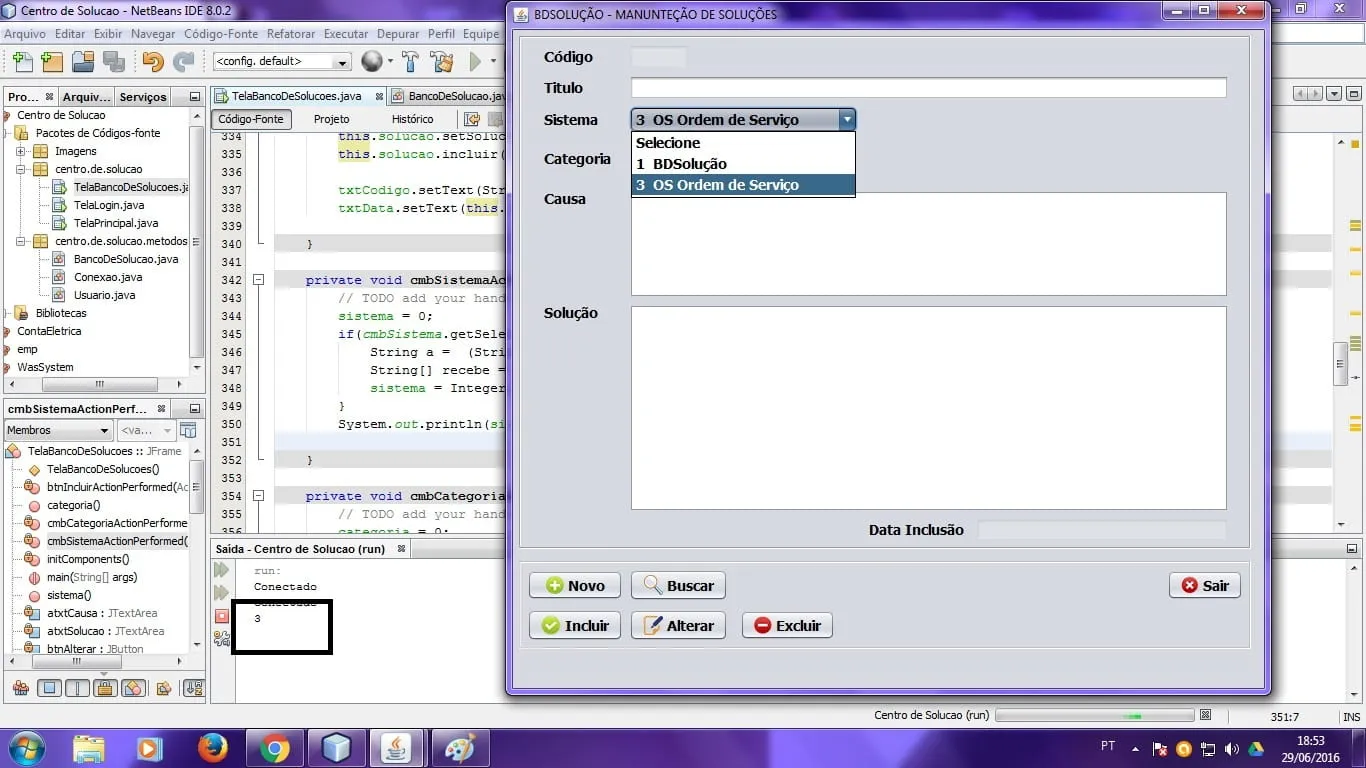Stop the running program in output panel
This screenshot has height=768, width=1366.
pos(222,616)
